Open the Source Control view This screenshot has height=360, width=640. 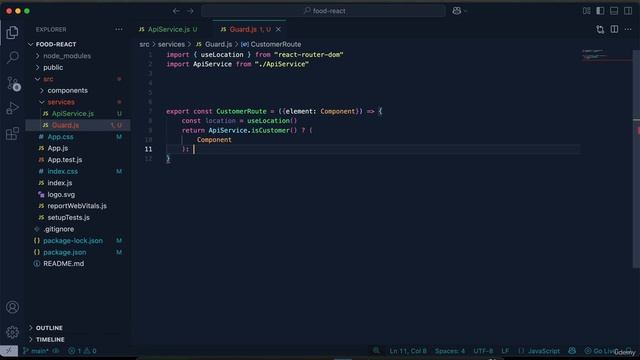13,84
